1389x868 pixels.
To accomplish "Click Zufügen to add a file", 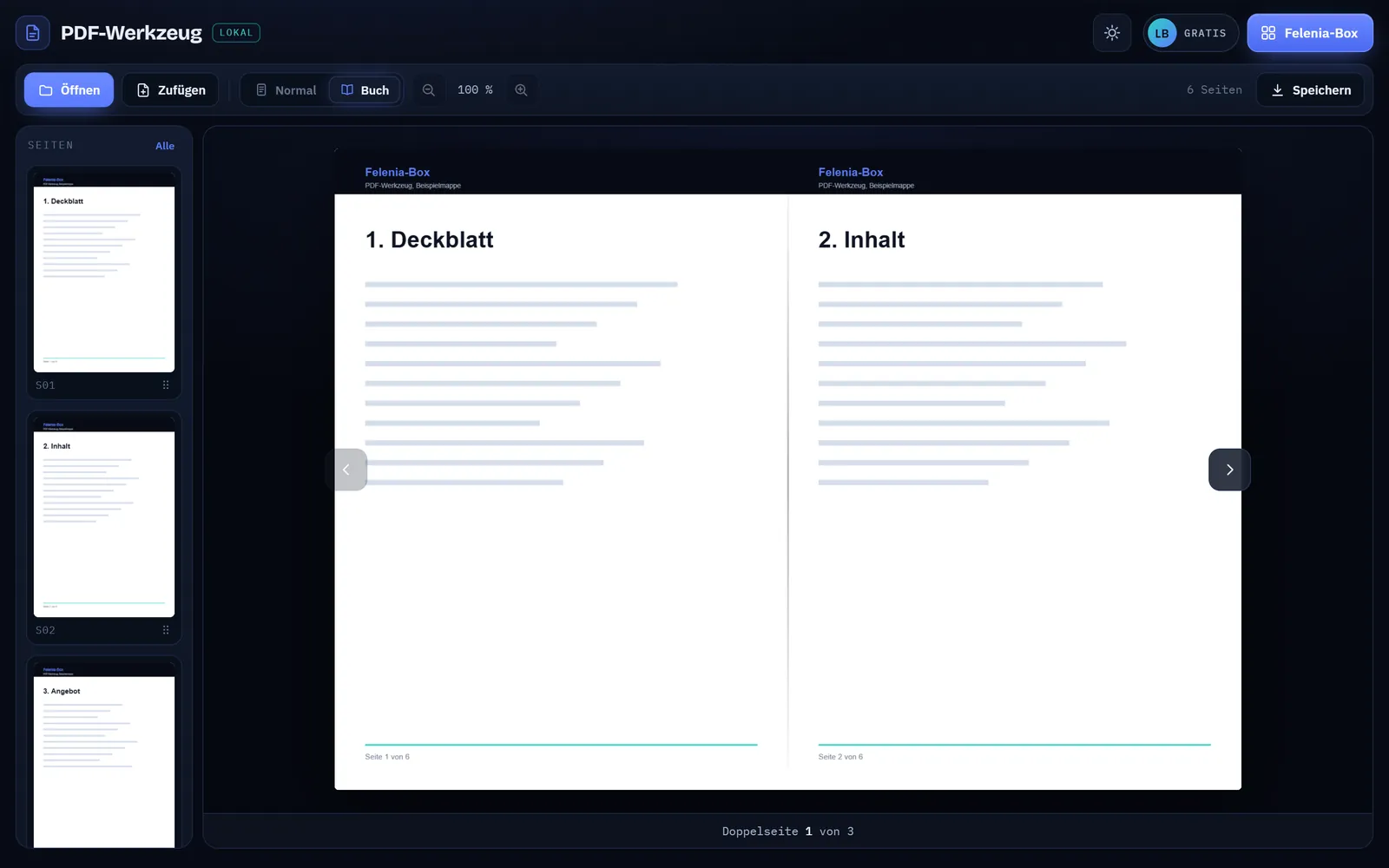I will tap(170, 89).
